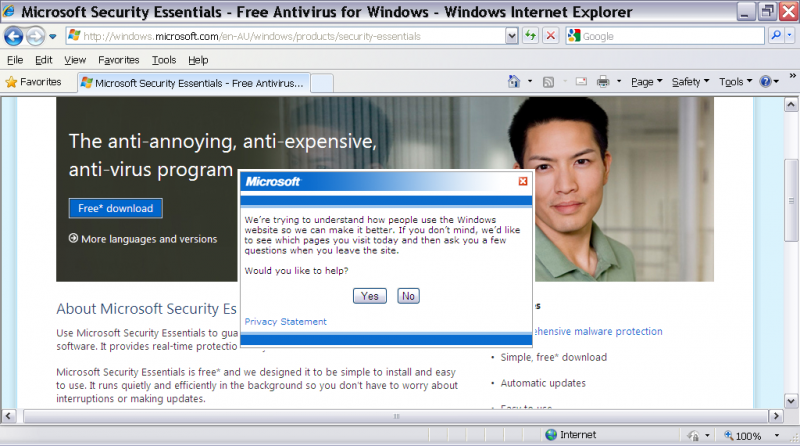Viewport: 800px width, 446px height.
Task: Open the malware protection link
Action: [x=597, y=331]
